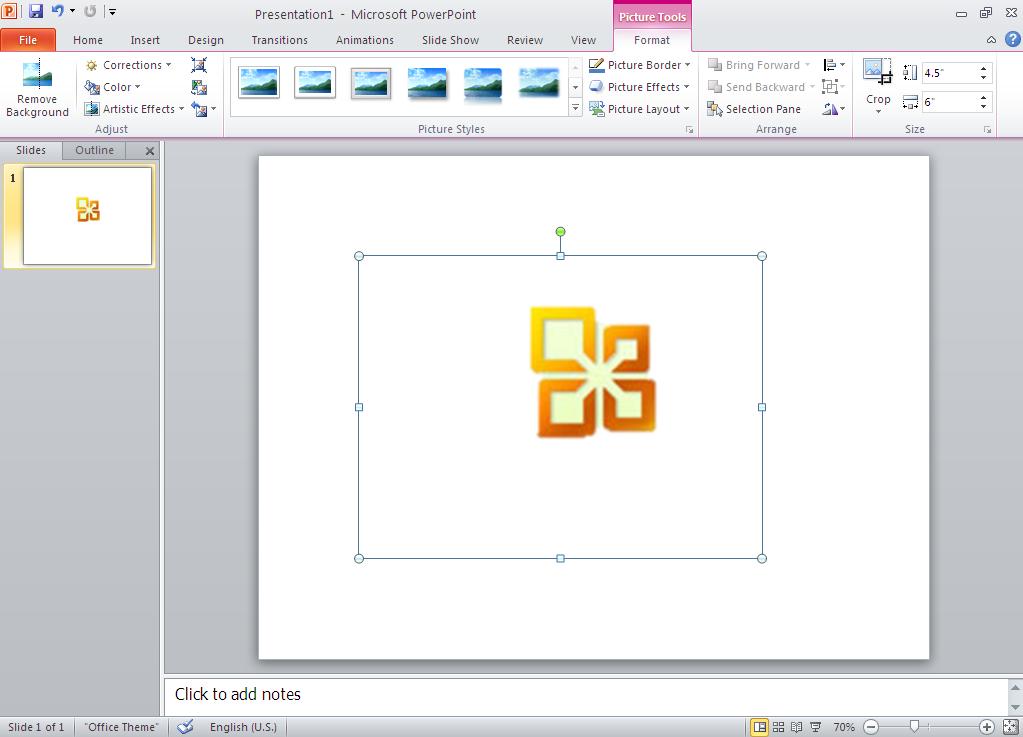
Task: Click the PowerPoint Help question mark icon
Action: (1013, 39)
